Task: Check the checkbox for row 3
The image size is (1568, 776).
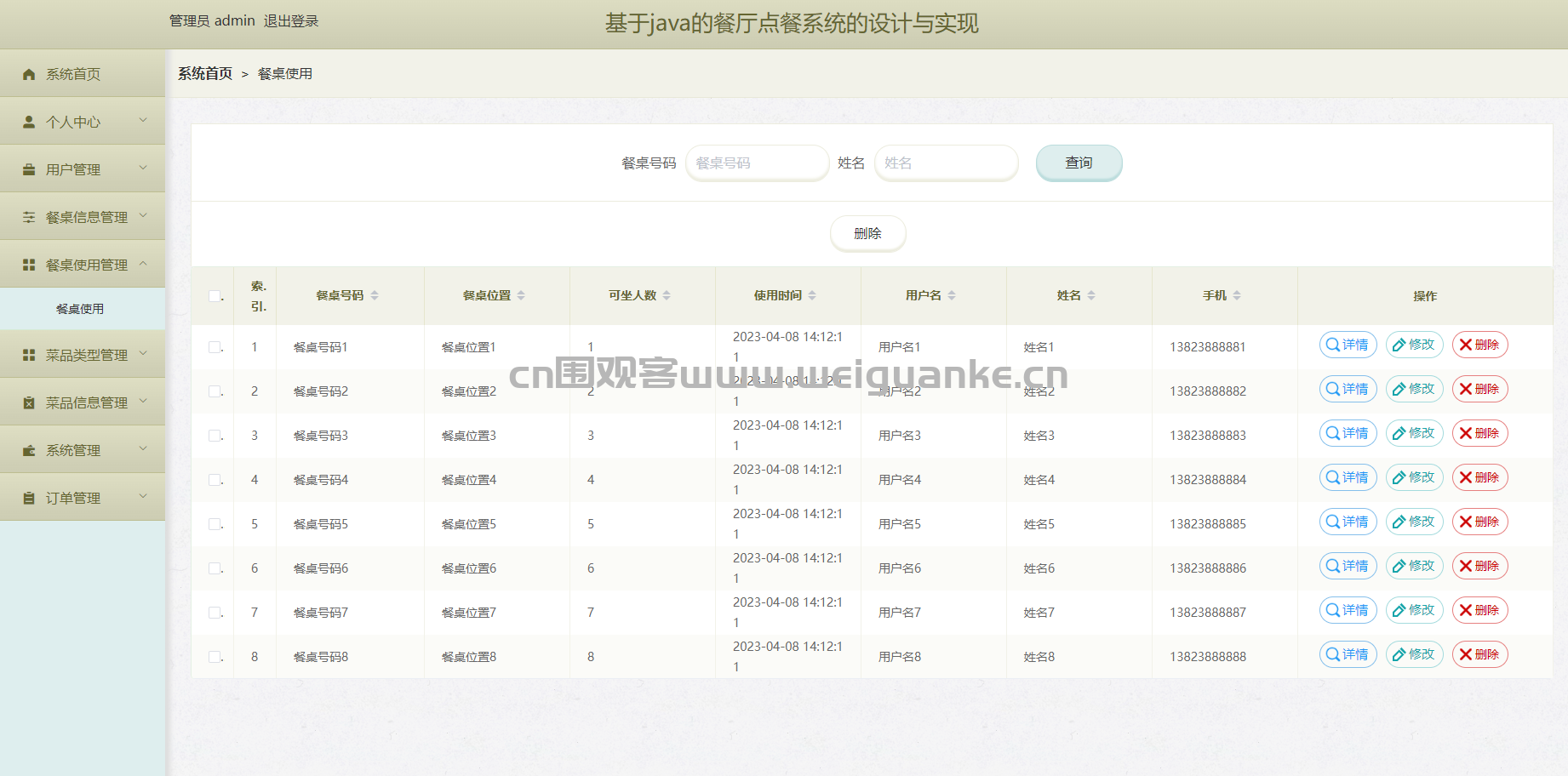Action: point(215,436)
